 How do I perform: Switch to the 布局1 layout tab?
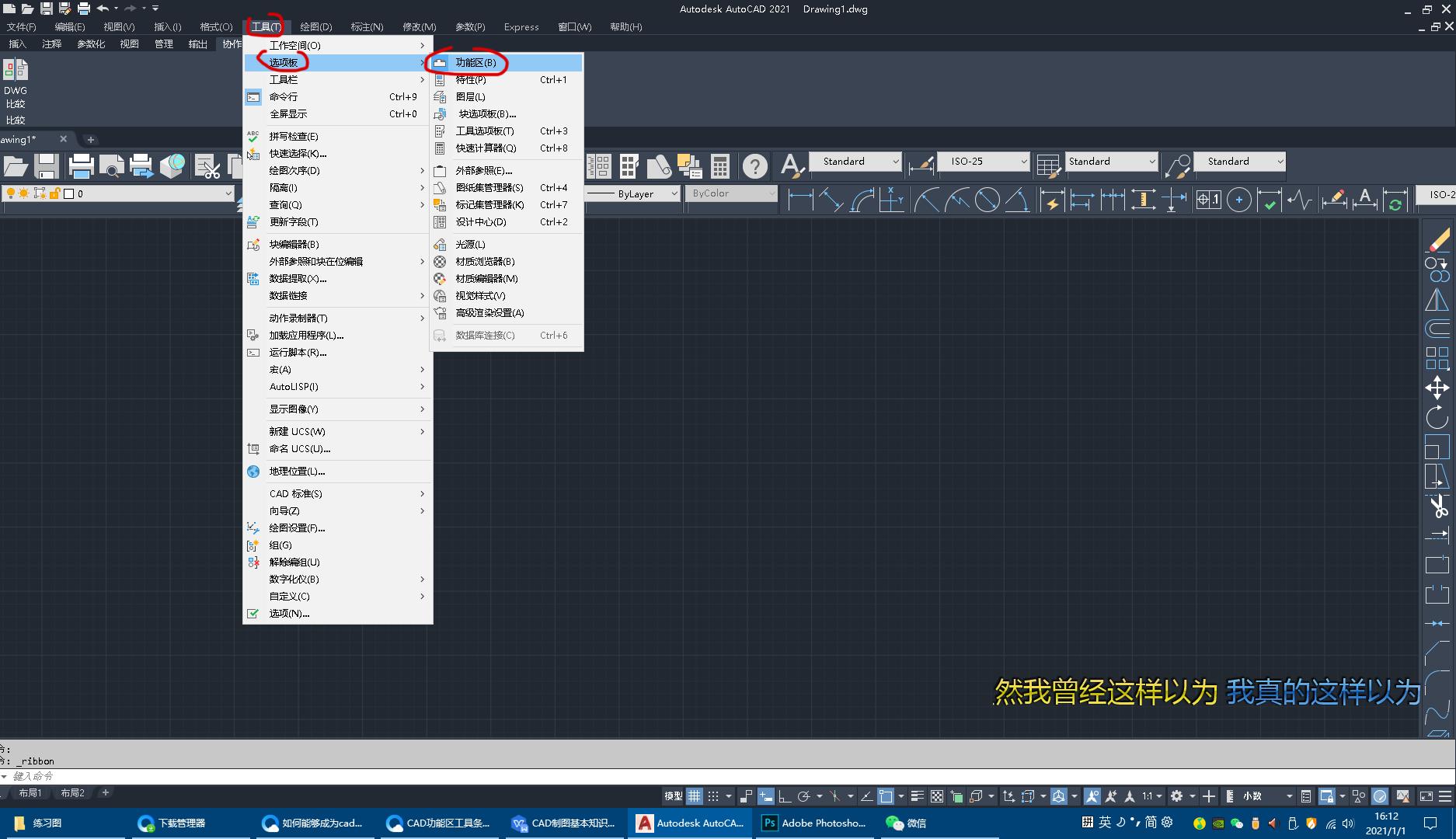point(31,793)
